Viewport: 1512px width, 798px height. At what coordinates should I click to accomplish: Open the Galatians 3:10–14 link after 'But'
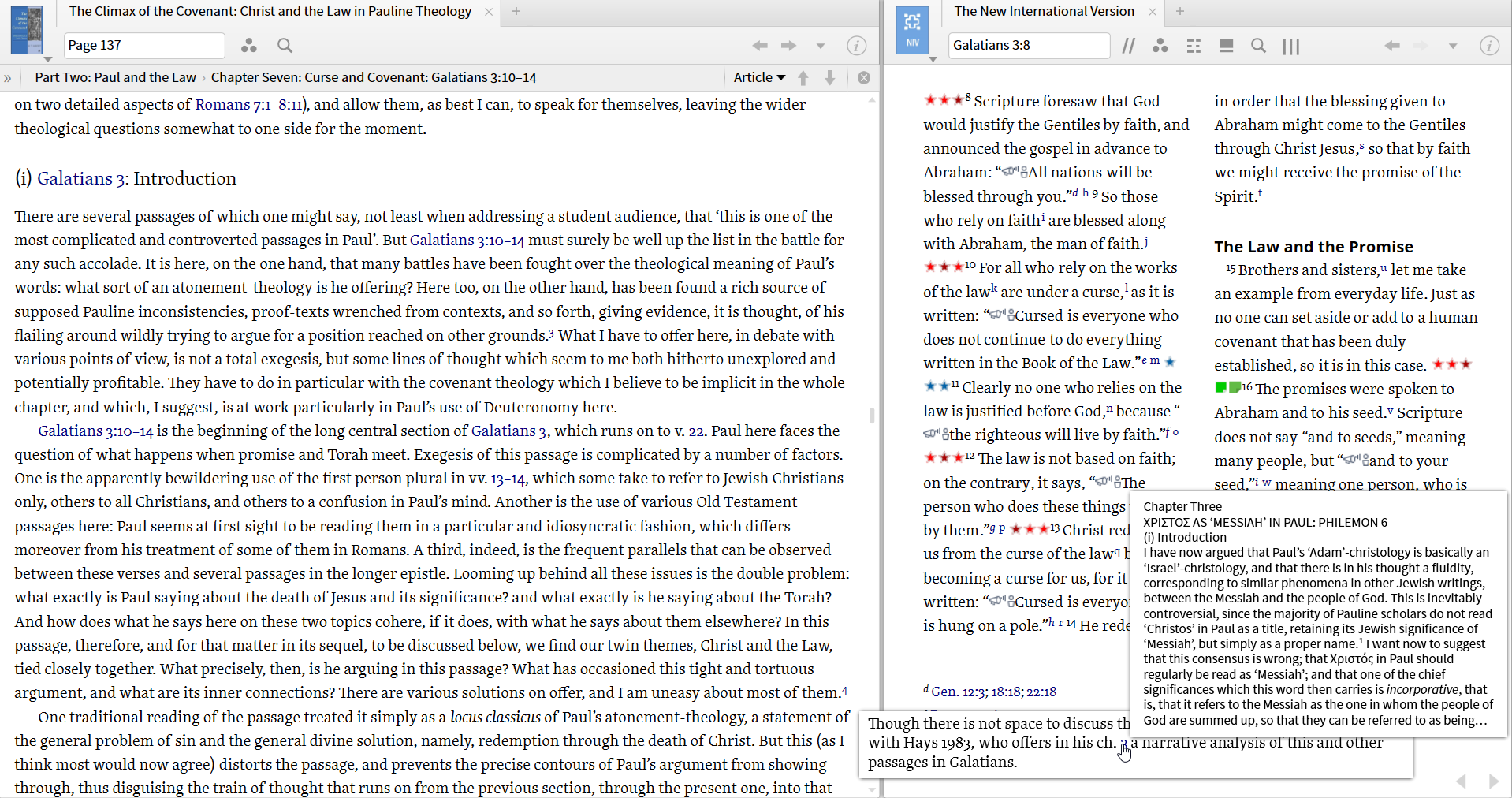[x=467, y=240]
